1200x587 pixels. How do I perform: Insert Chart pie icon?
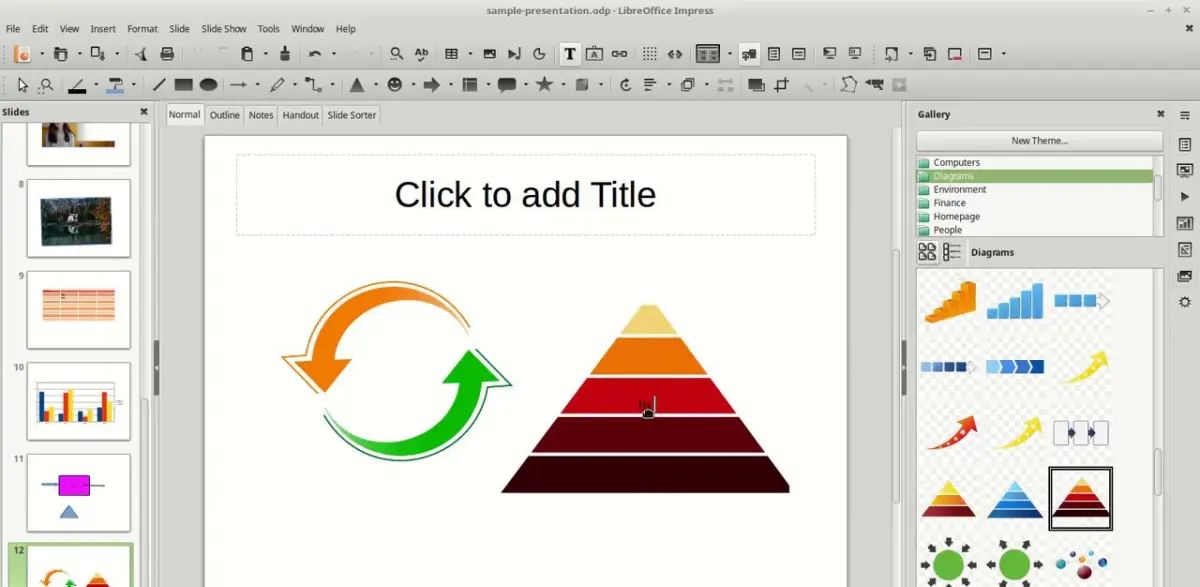(x=540, y=54)
